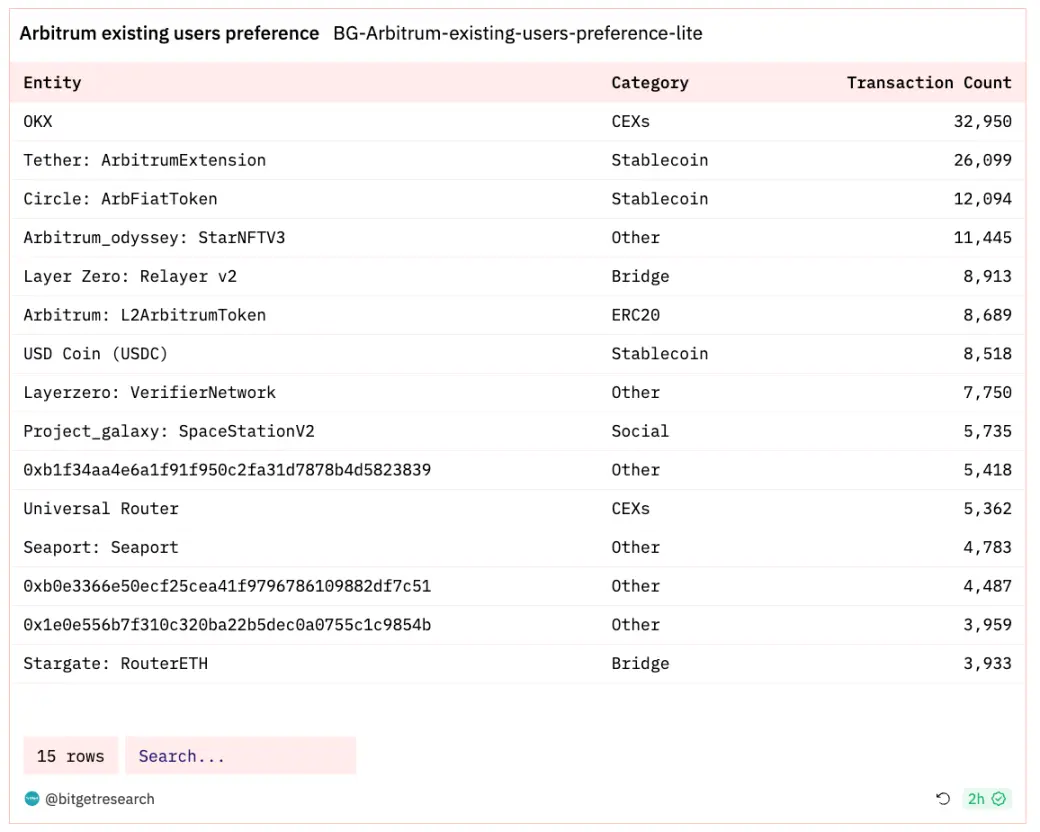Sort by the Category column header
The image size is (1040, 832).
click(x=650, y=83)
